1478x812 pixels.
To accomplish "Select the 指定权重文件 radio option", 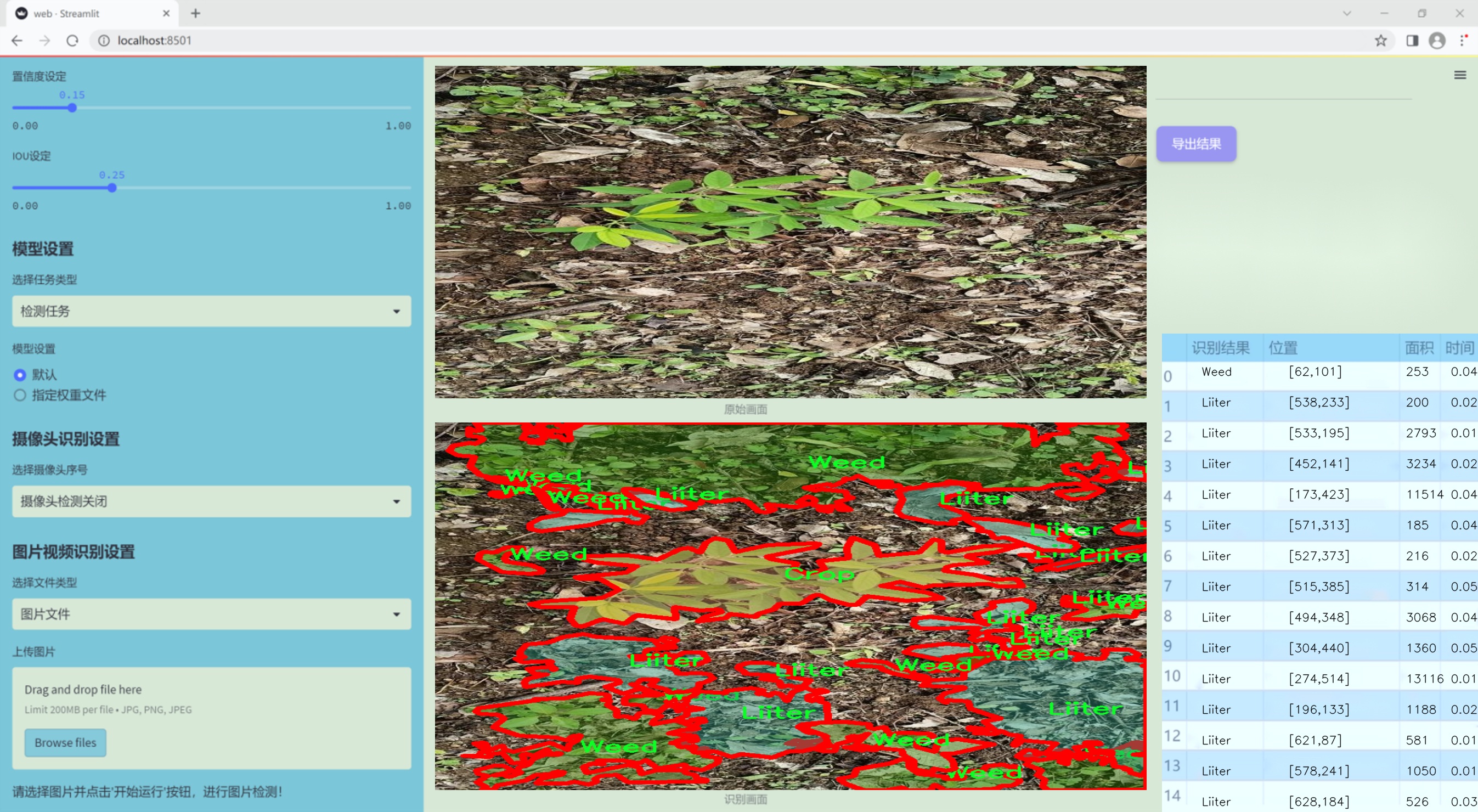I will click(20, 396).
